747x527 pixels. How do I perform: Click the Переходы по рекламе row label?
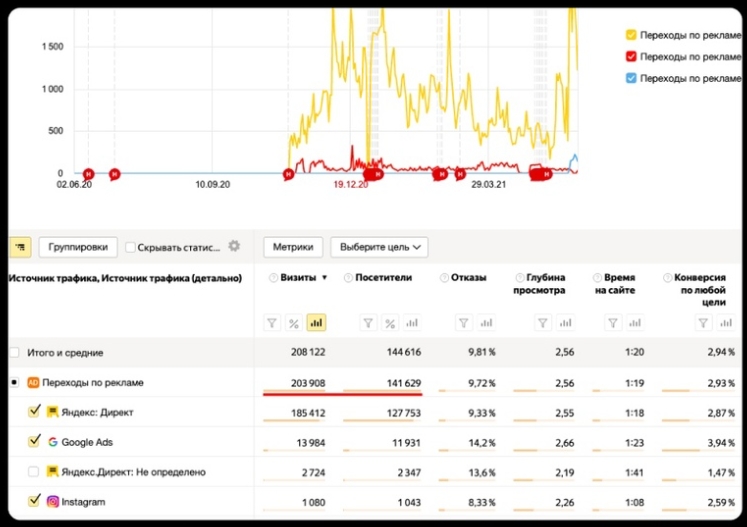[93, 383]
